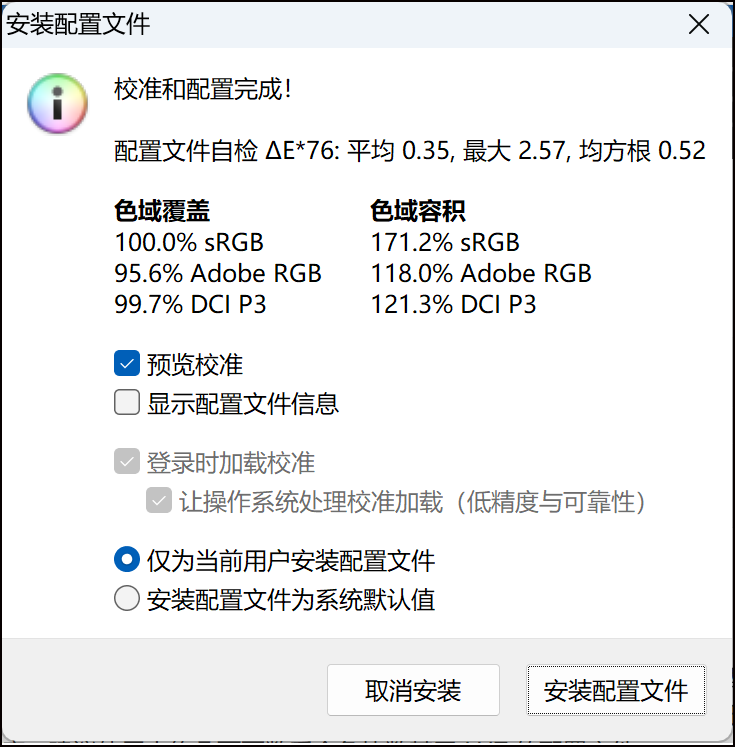Click the 100.0% sRGB coverage value
The height and width of the screenshot is (747, 735).
pos(189,242)
